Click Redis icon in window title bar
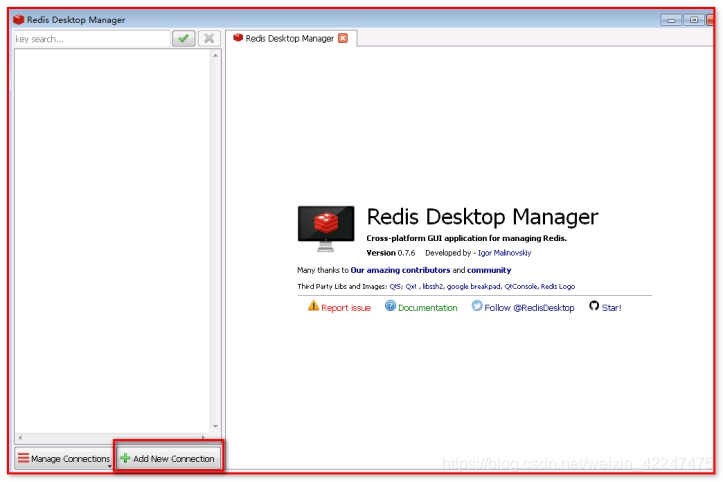The image size is (723, 482). pos(18,19)
